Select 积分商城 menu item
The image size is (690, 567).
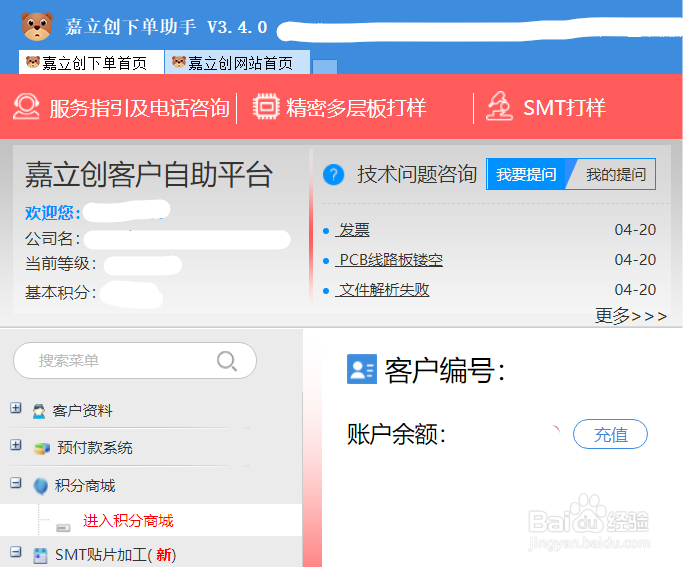[85, 486]
